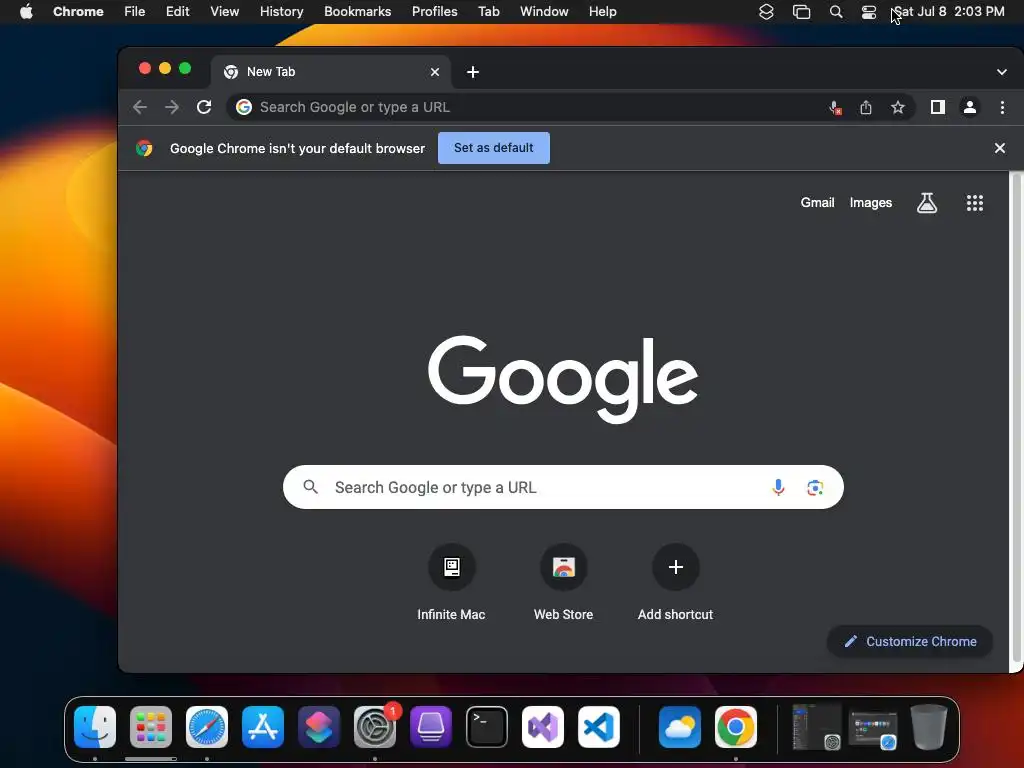This screenshot has height=768, width=1024.
Task: Click the date and time in menu bar
Action: coord(948,12)
